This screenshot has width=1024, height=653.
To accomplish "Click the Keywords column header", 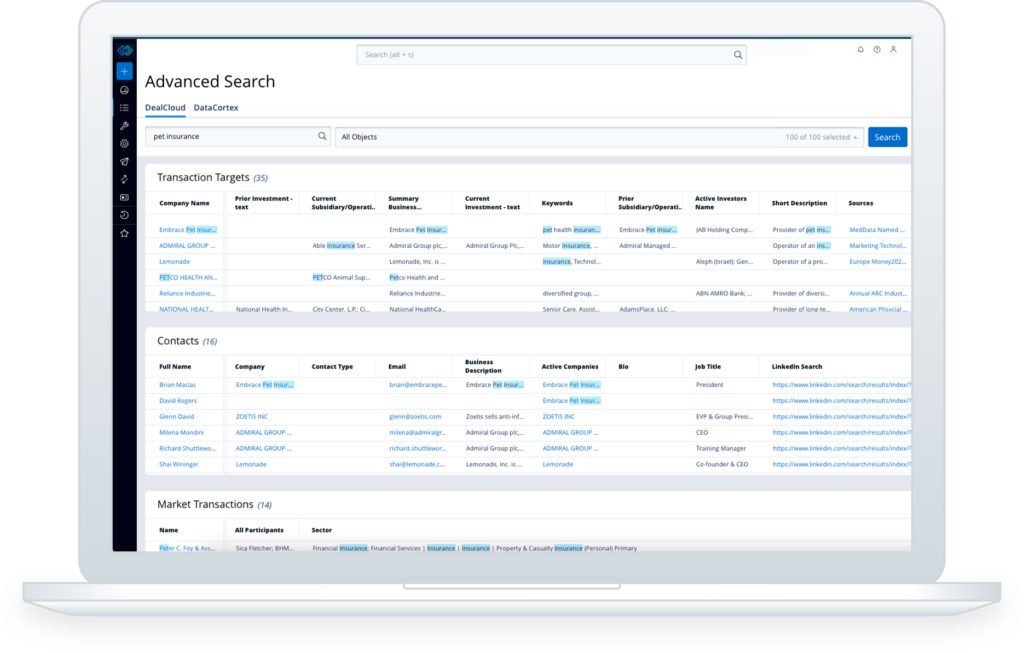I will tap(557, 203).
